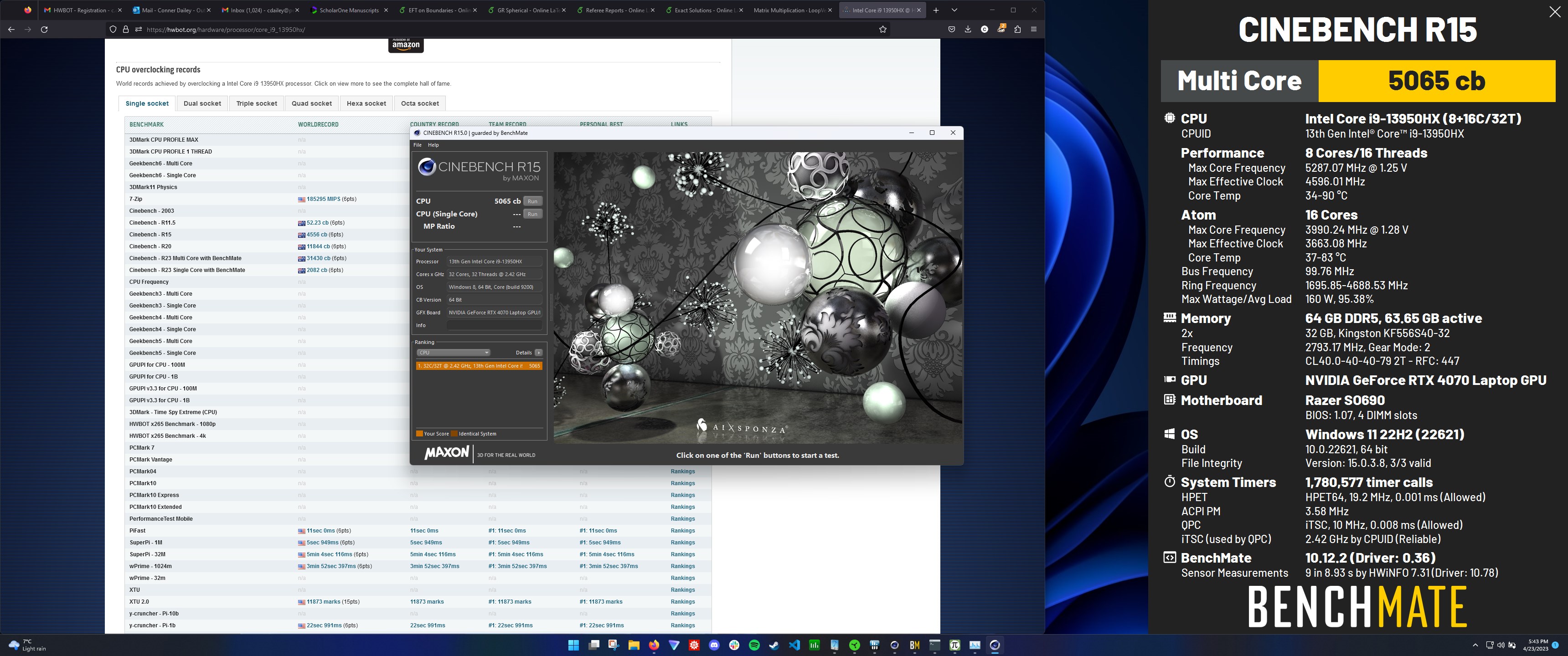Select the Triple socket tab
This screenshot has height=656, width=1568.
256,103
